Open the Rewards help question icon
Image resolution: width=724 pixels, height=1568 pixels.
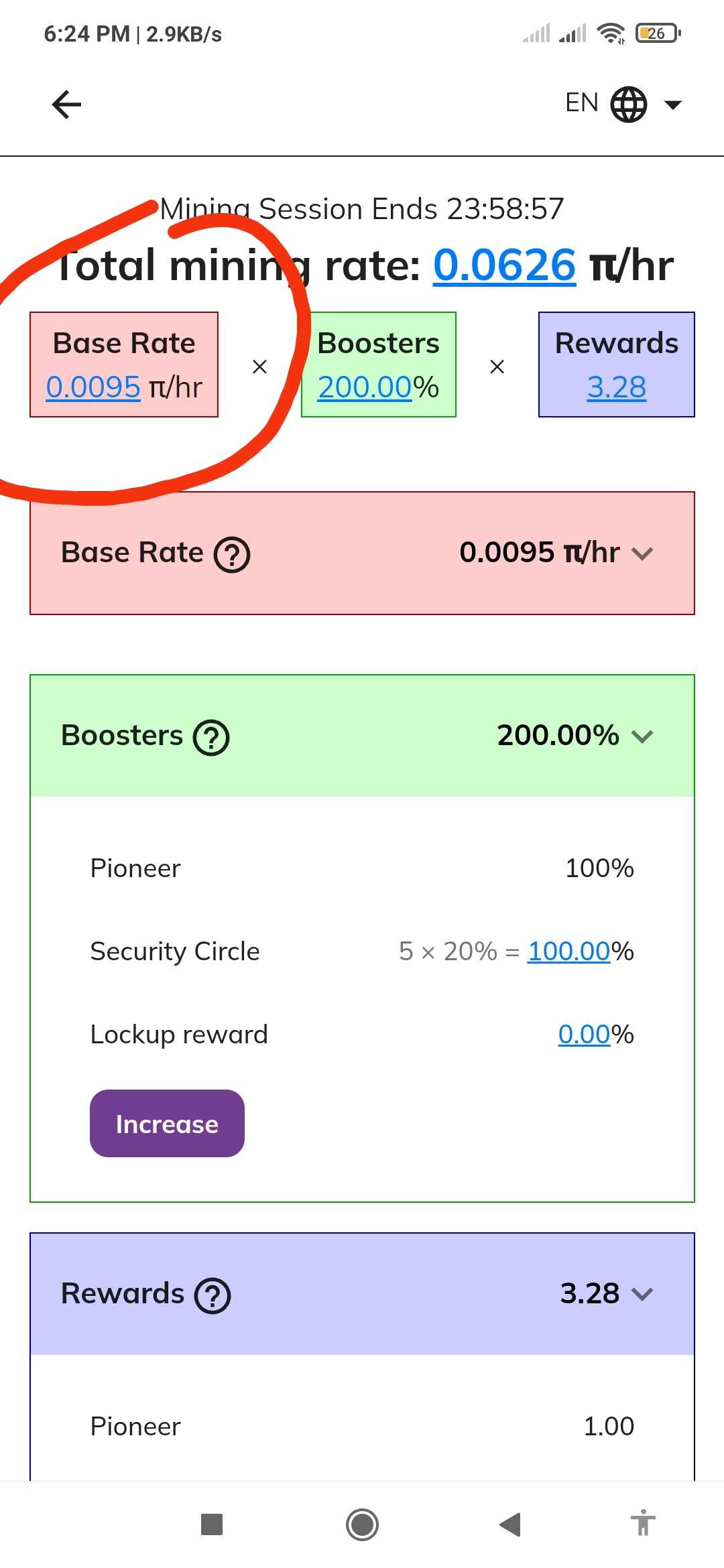coord(213,1295)
